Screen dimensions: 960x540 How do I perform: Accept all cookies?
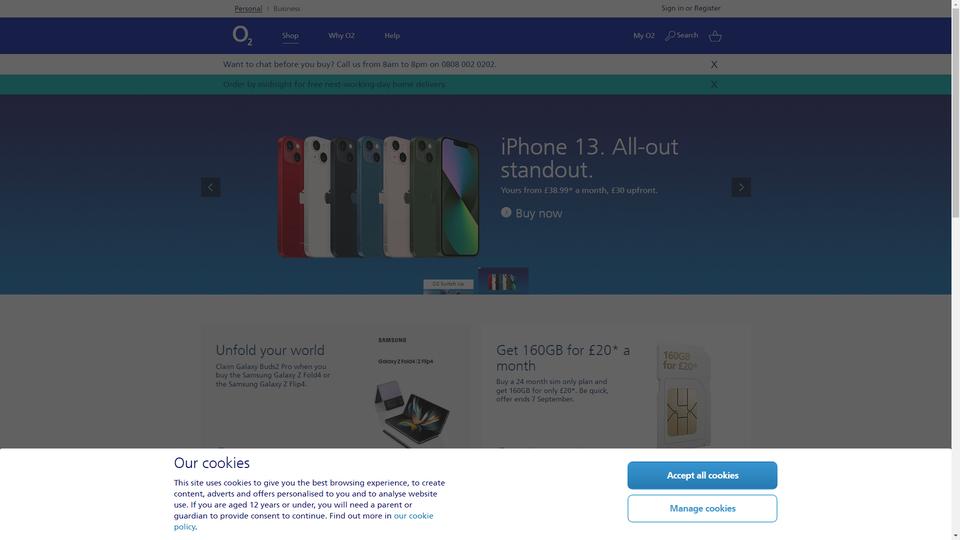pyautogui.click(x=702, y=475)
